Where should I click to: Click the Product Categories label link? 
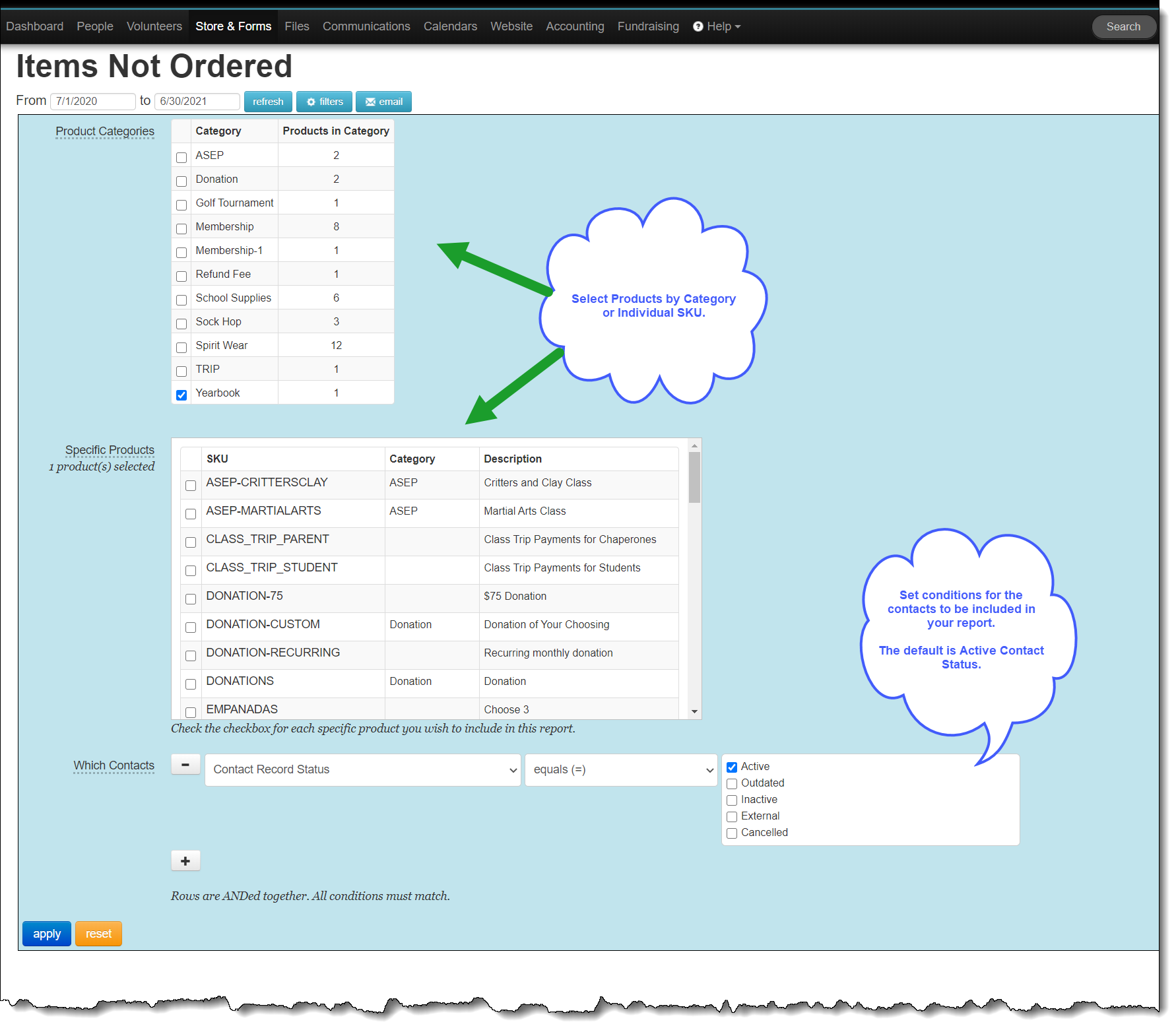[x=105, y=131]
